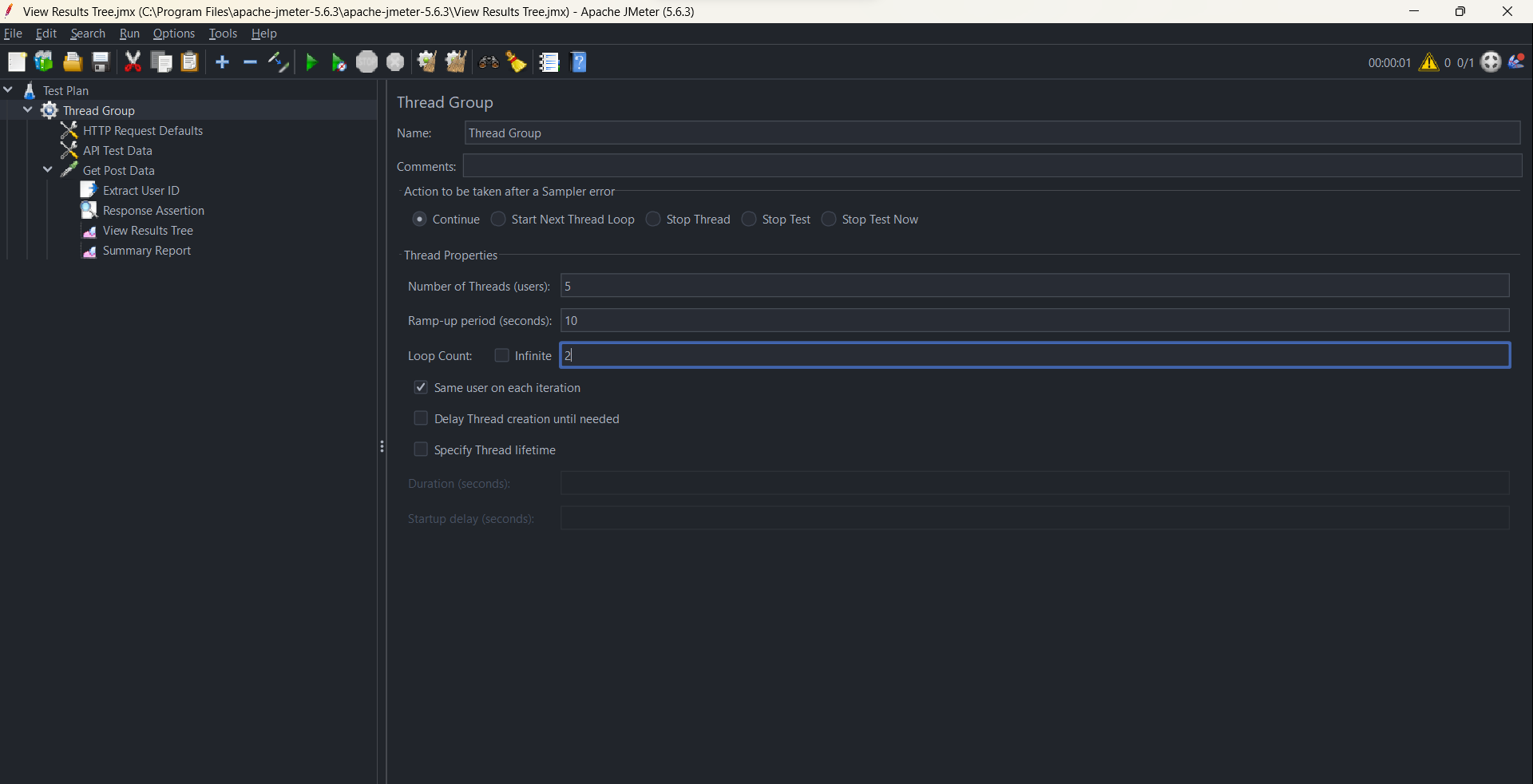Select Summary Report in the tree
This screenshot has height=784, width=1533.
(146, 250)
